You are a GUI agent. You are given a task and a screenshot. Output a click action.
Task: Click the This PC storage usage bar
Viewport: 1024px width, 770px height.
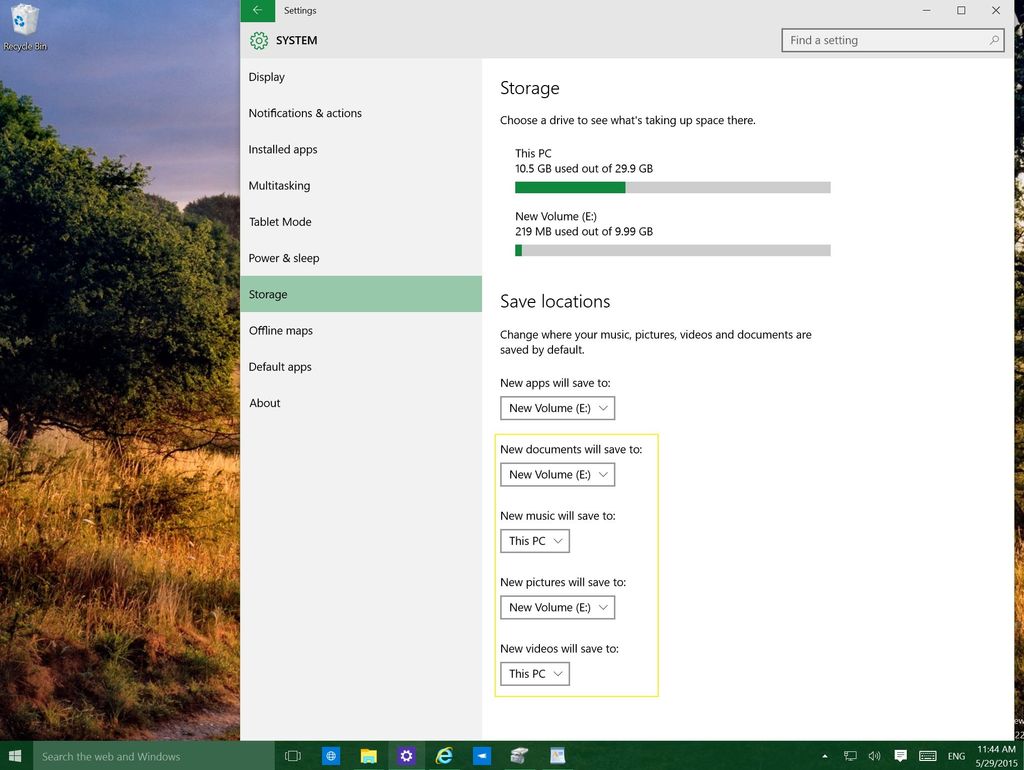pos(672,186)
